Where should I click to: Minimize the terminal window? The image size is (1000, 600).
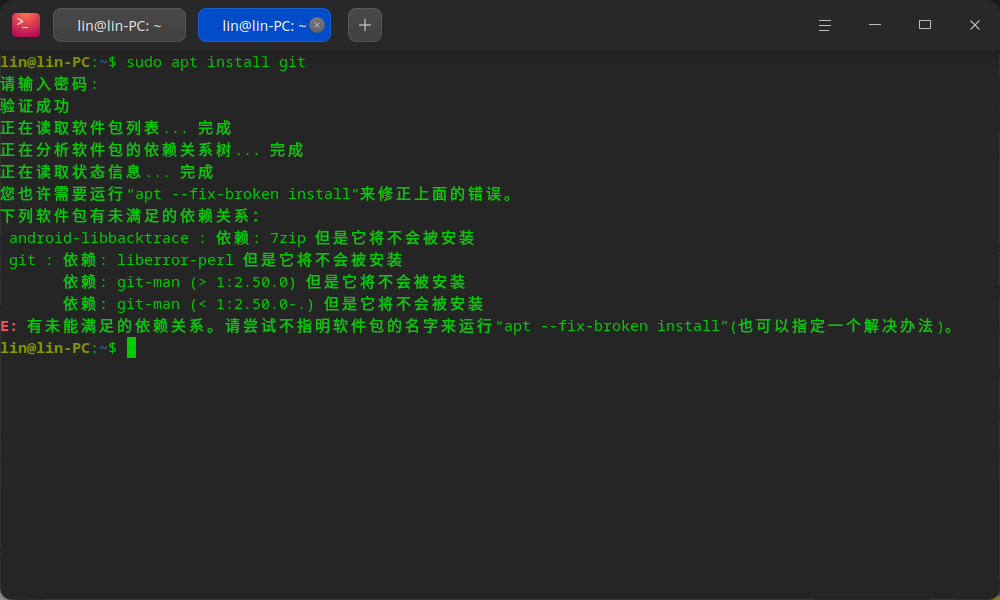875,25
